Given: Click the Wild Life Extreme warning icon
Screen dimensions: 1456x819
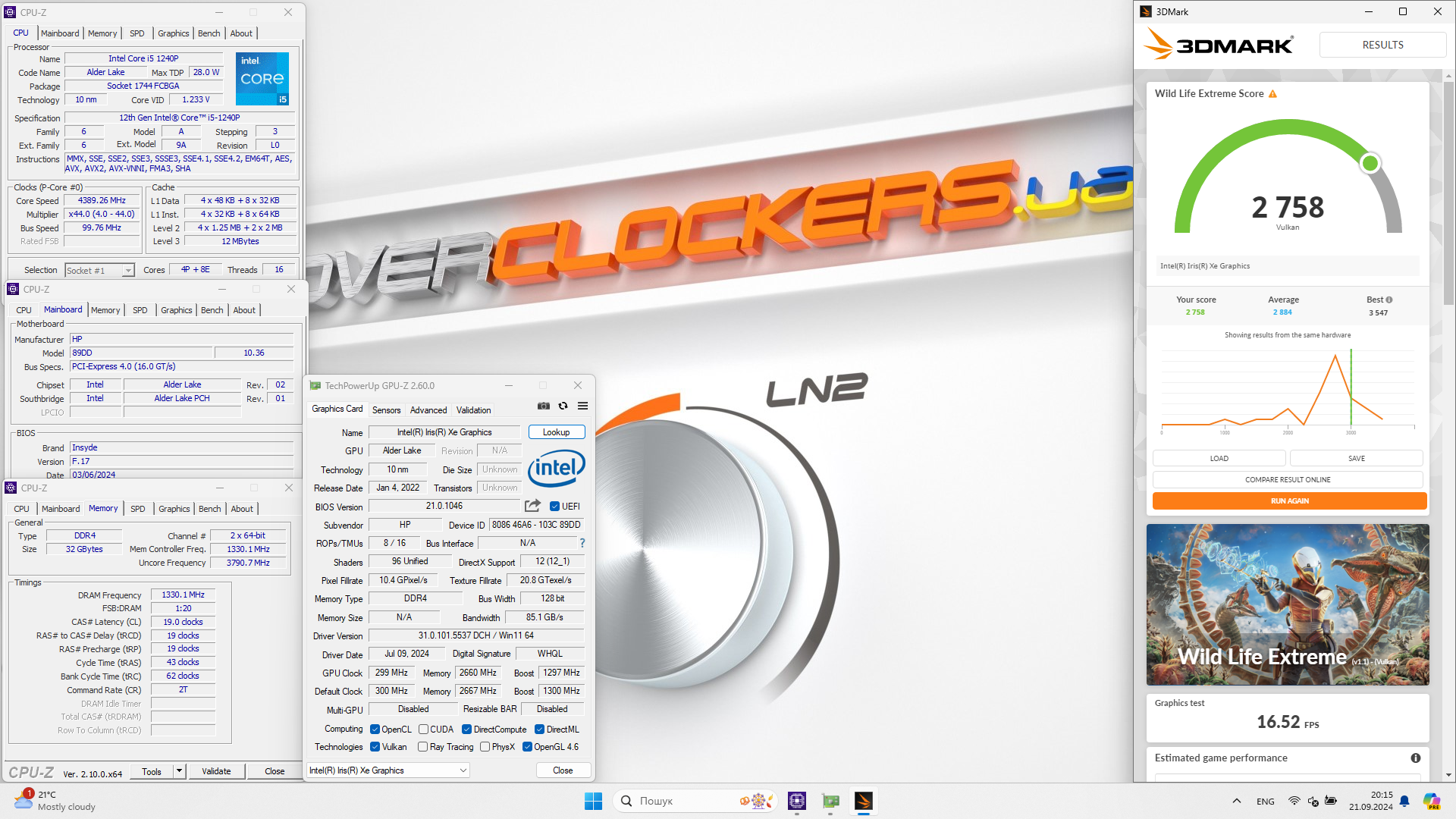Looking at the screenshot, I should point(1273,94).
